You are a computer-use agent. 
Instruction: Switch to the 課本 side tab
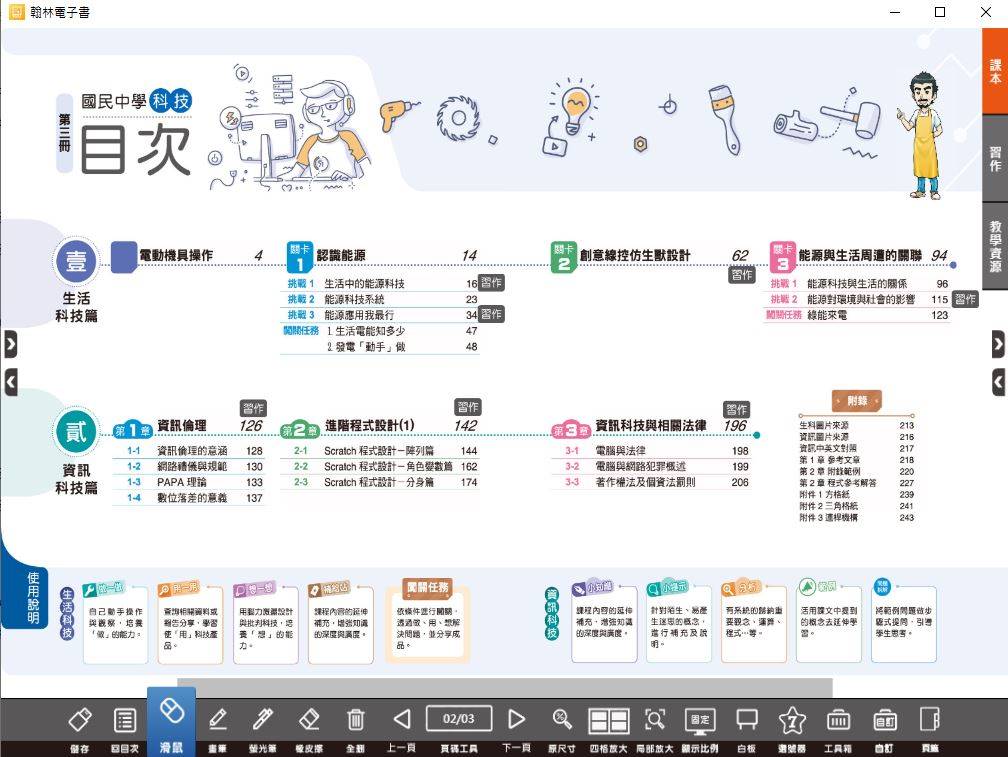(995, 71)
